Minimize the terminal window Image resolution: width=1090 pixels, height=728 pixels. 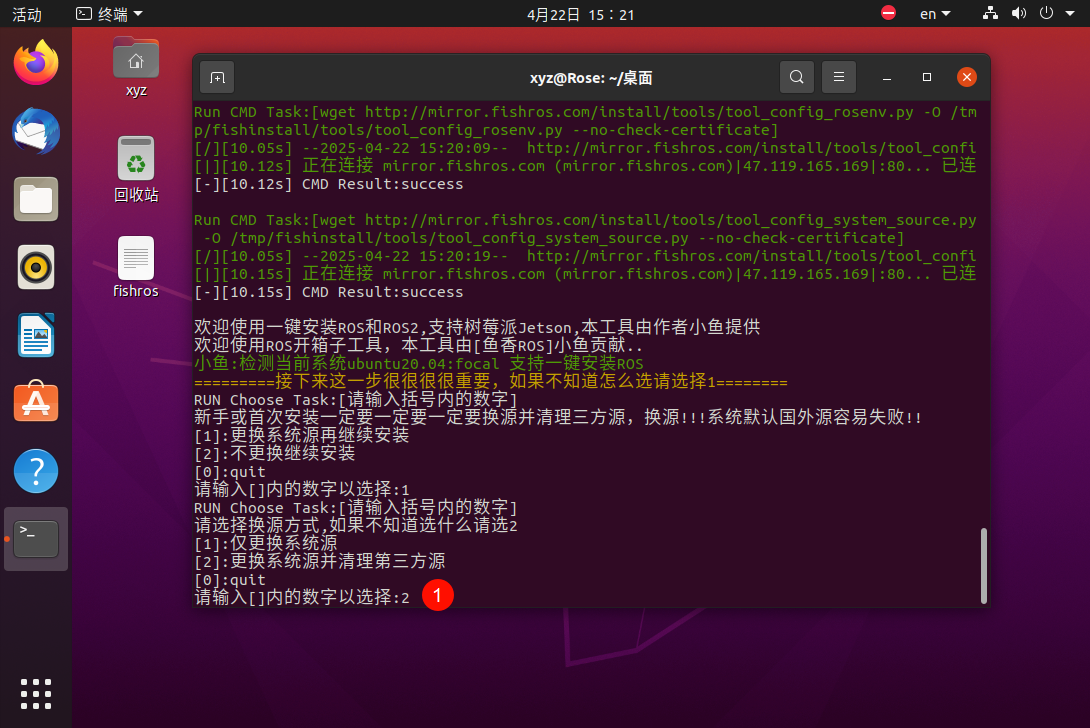click(886, 77)
